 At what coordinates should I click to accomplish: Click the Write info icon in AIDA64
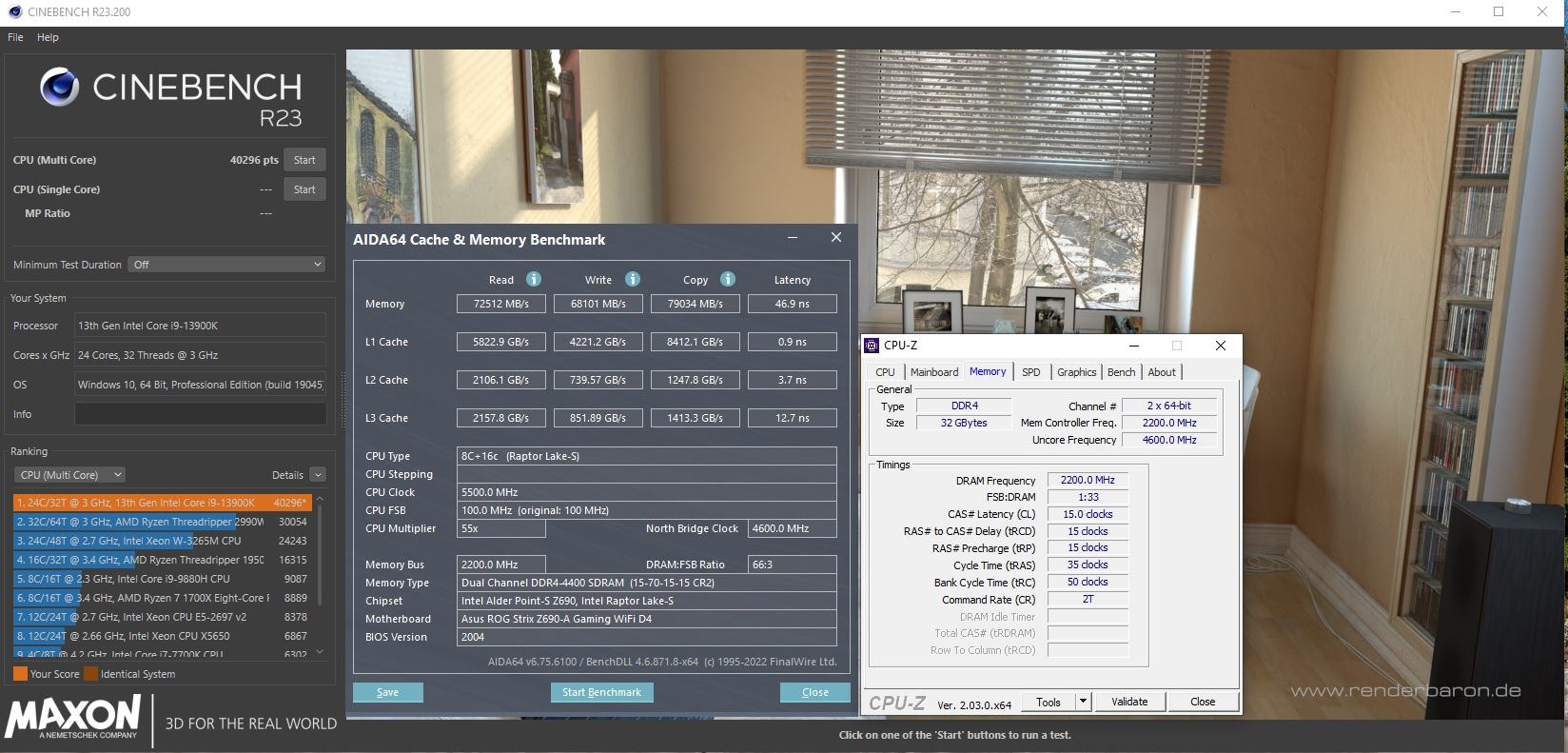pyautogui.click(x=633, y=279)
